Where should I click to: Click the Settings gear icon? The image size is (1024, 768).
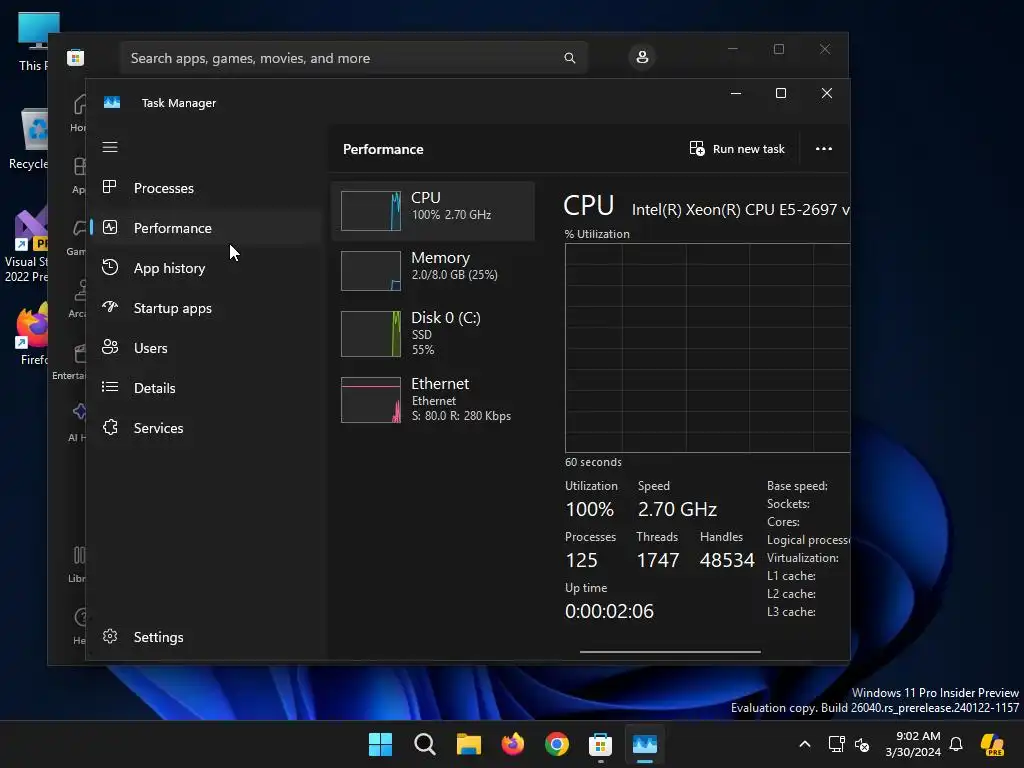click(x=110, y=636)
